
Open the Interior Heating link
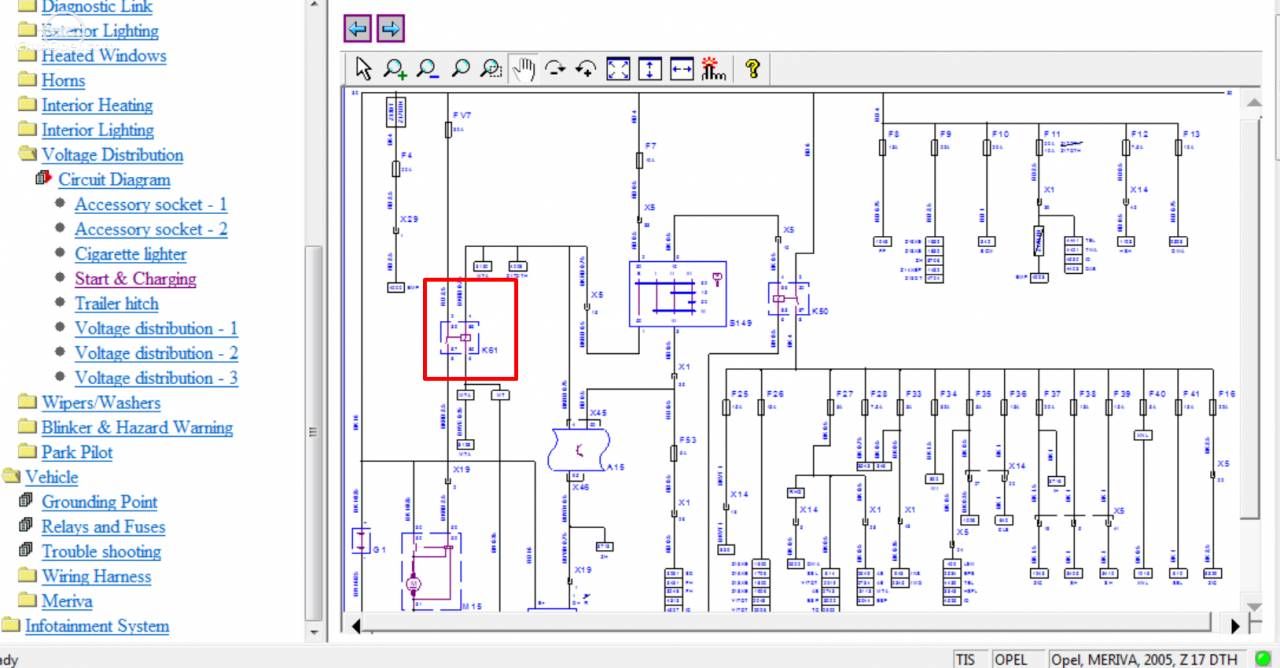[x=97, y=105]
